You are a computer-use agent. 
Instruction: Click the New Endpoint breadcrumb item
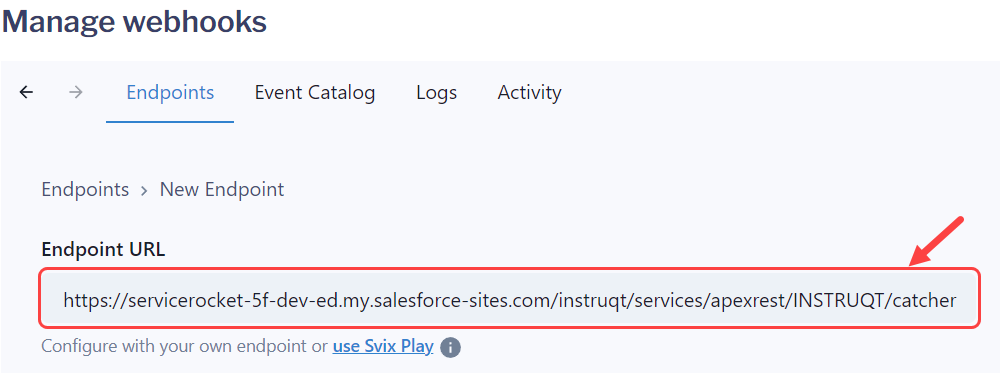coord(222,190)
